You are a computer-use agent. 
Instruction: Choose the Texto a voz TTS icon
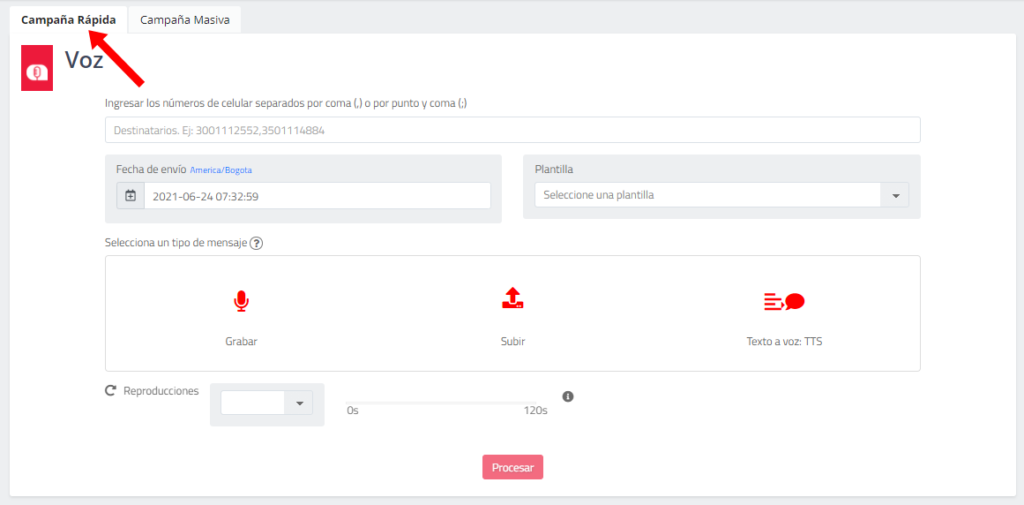784,301
